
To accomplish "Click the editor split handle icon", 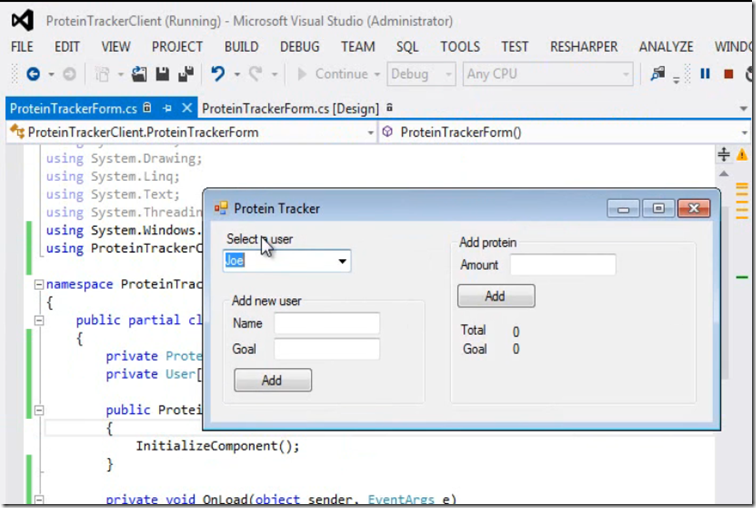I will point(724,154).
